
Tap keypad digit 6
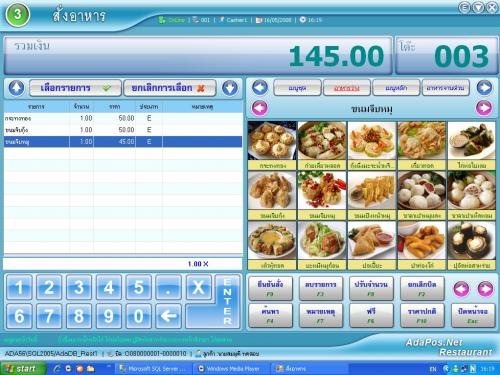[19, 316]
